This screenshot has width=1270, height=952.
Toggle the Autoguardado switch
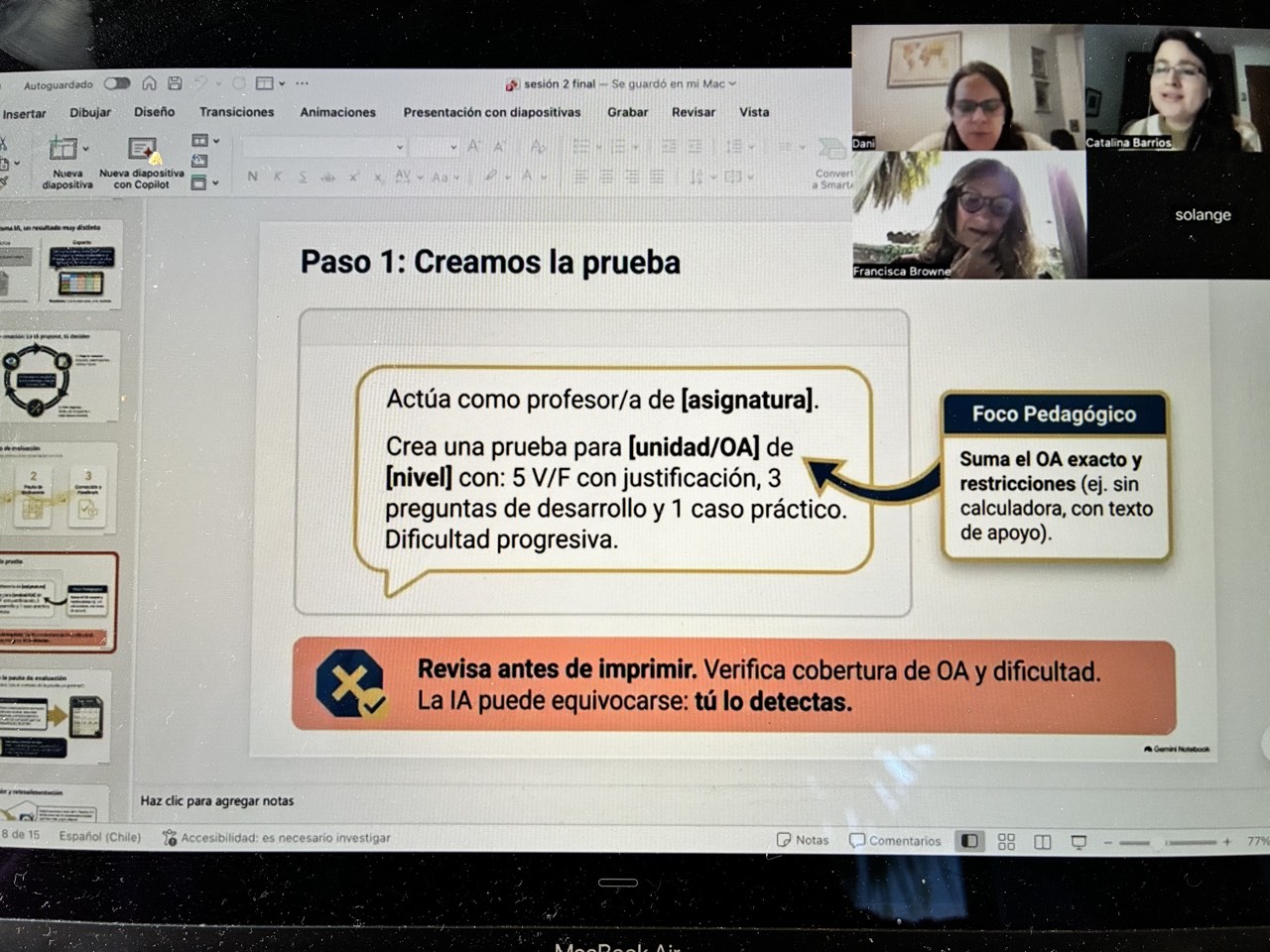[117, 84]
